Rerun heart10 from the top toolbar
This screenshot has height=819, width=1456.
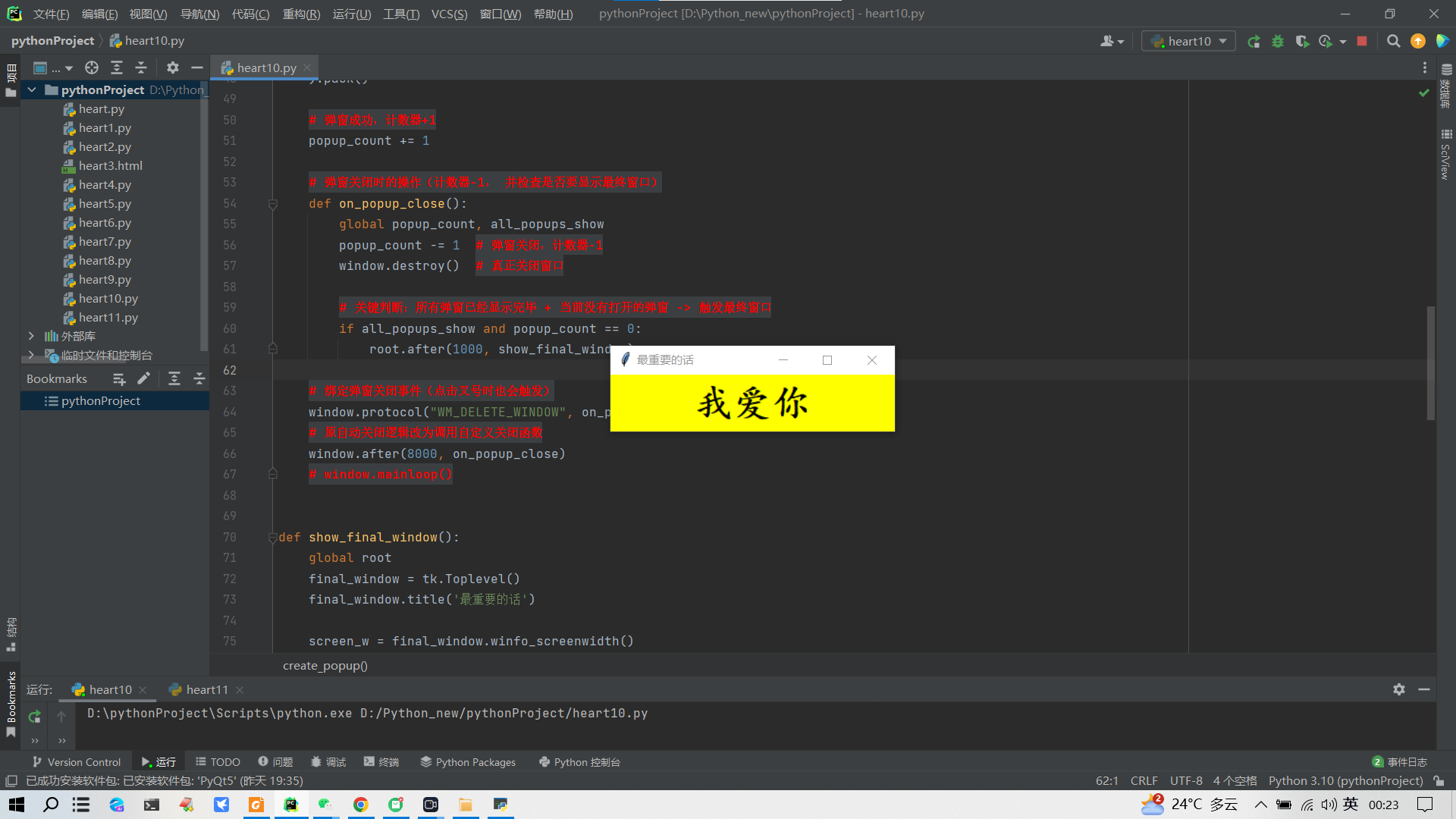pyautogui.click(x=1254, y=42)
